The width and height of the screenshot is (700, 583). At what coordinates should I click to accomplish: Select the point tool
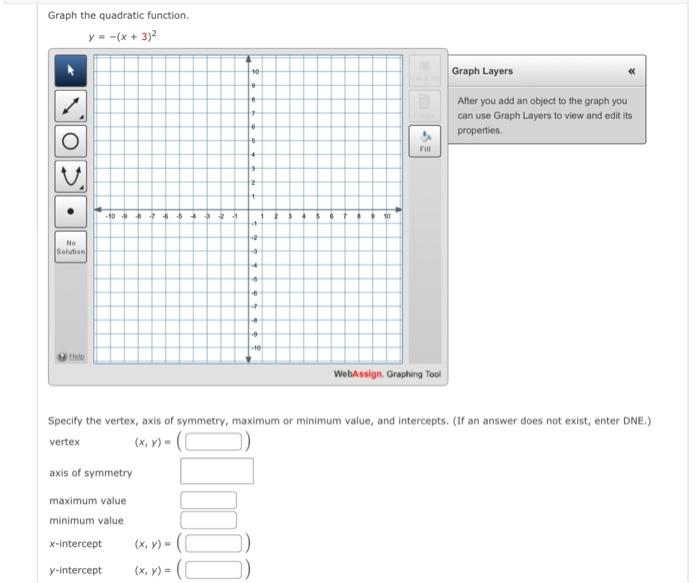click(71, 212)
